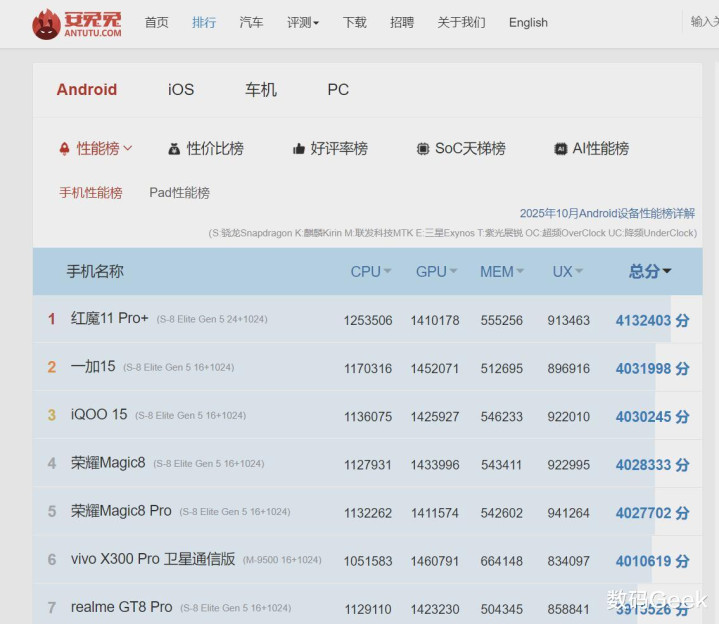Open the 评测 dropdown menu
This screenshot has height=624, width=719.
(302, 22)
